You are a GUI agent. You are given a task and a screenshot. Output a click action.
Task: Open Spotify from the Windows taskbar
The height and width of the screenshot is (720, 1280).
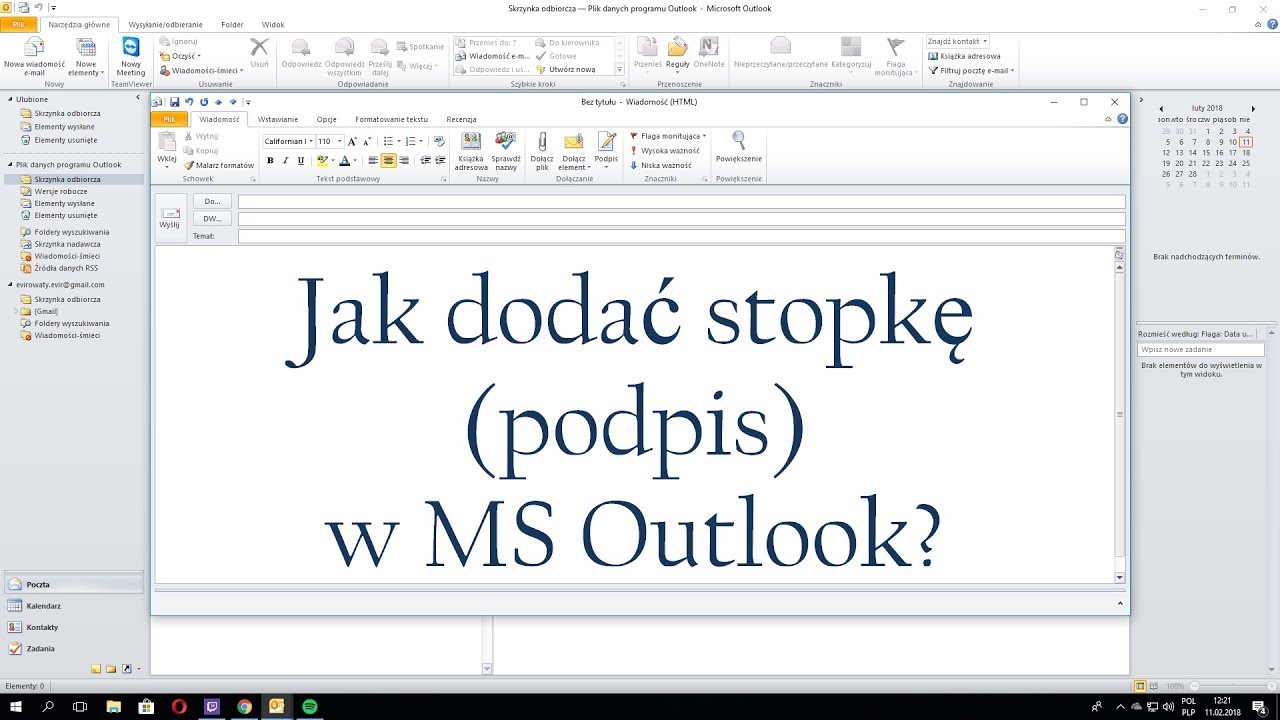[310, 706]
